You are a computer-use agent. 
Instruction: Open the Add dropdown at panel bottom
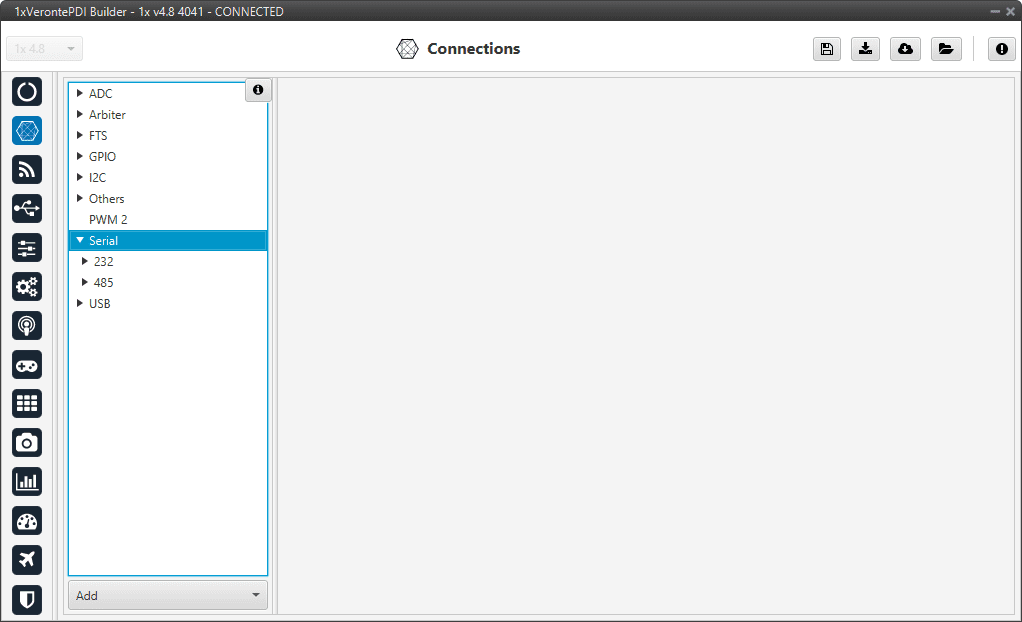point(168,595)
